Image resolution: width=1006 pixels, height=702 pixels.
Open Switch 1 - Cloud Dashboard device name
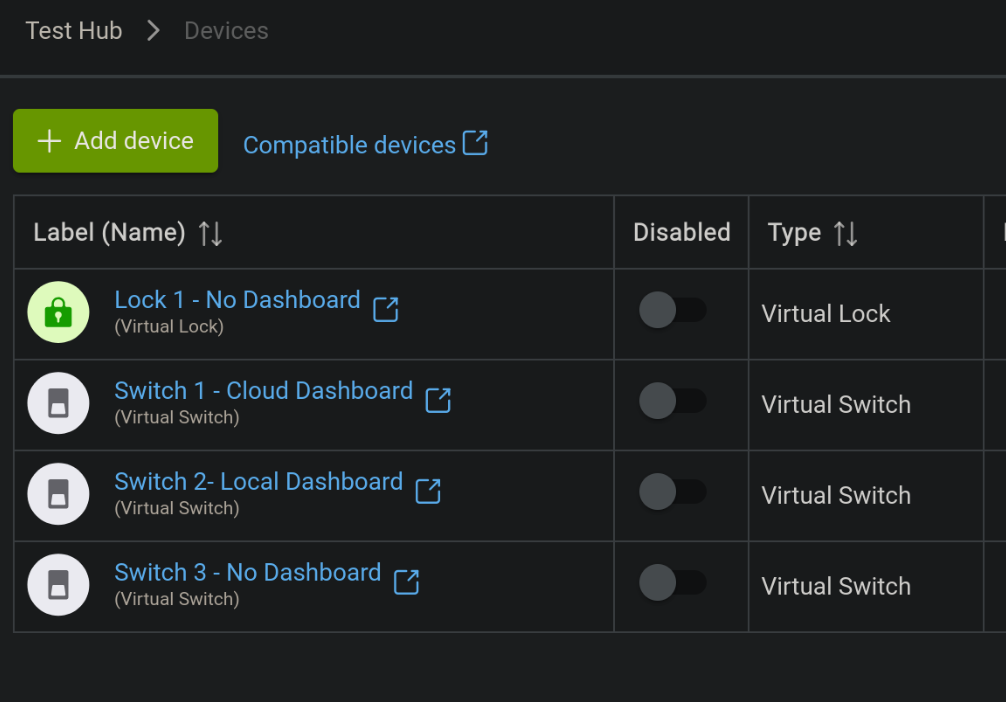[x=263, y=391]
